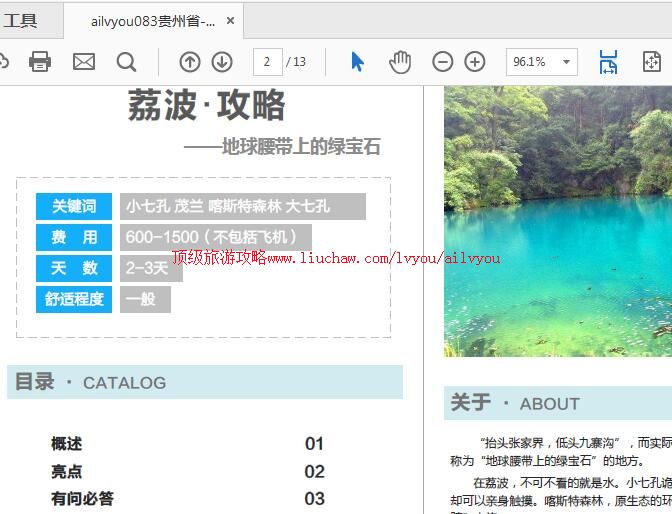Screen dimensions: 672x514
Task: Go to previous page with up arrow
Action: (190, 62)
